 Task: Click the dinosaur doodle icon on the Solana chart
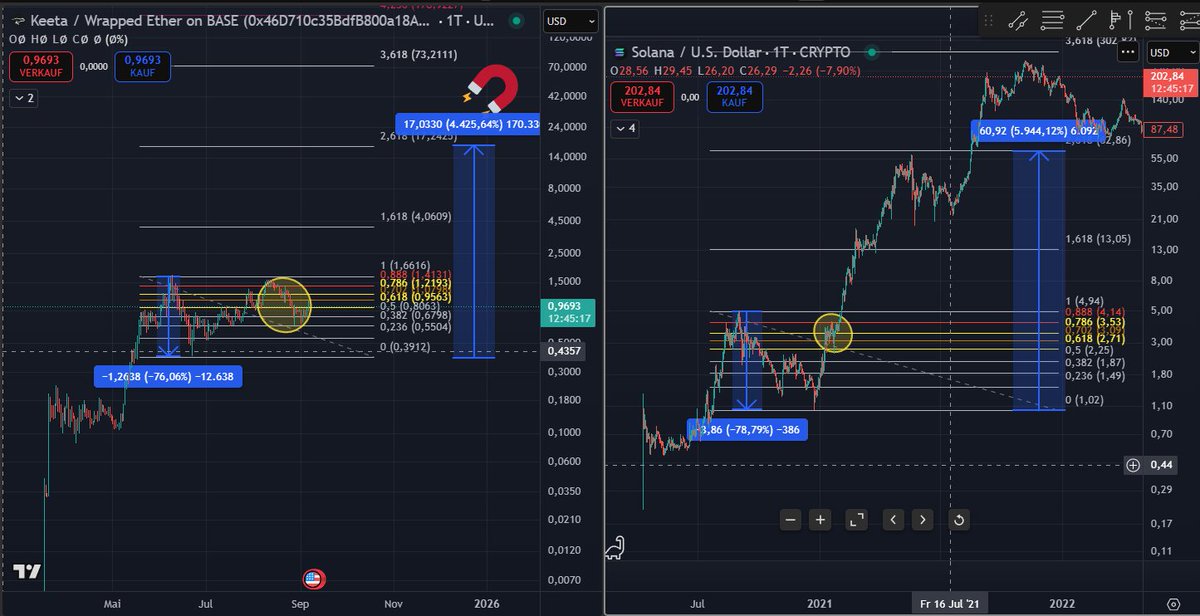616,547
